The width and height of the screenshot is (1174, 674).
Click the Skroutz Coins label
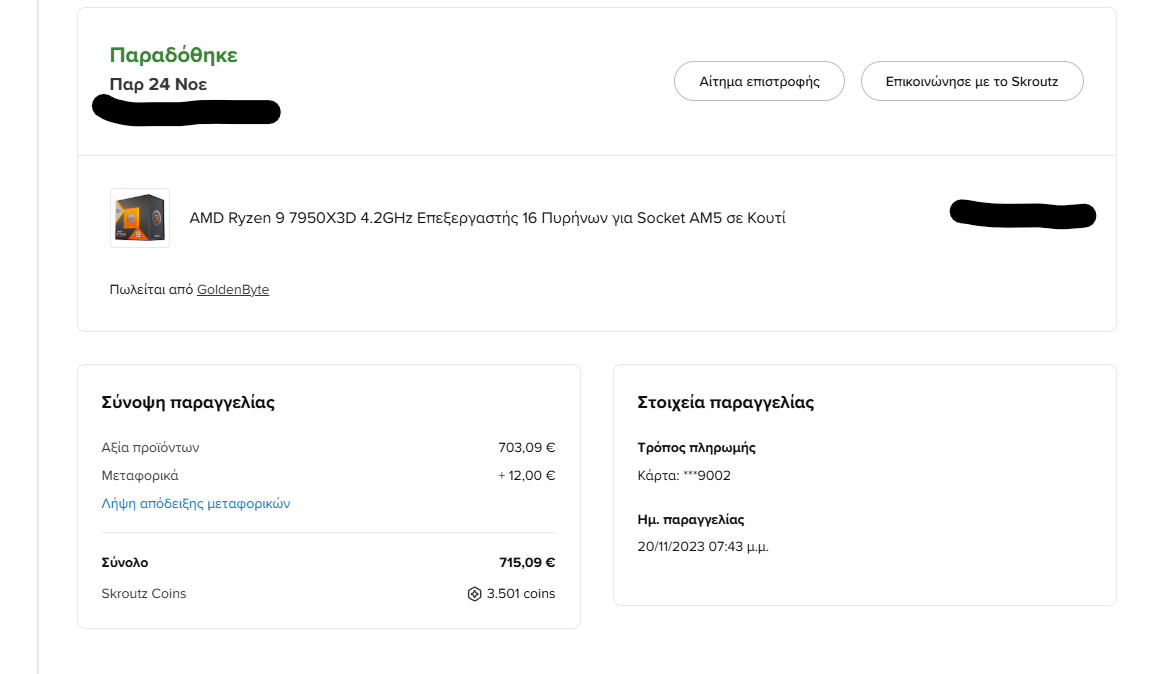144,594
